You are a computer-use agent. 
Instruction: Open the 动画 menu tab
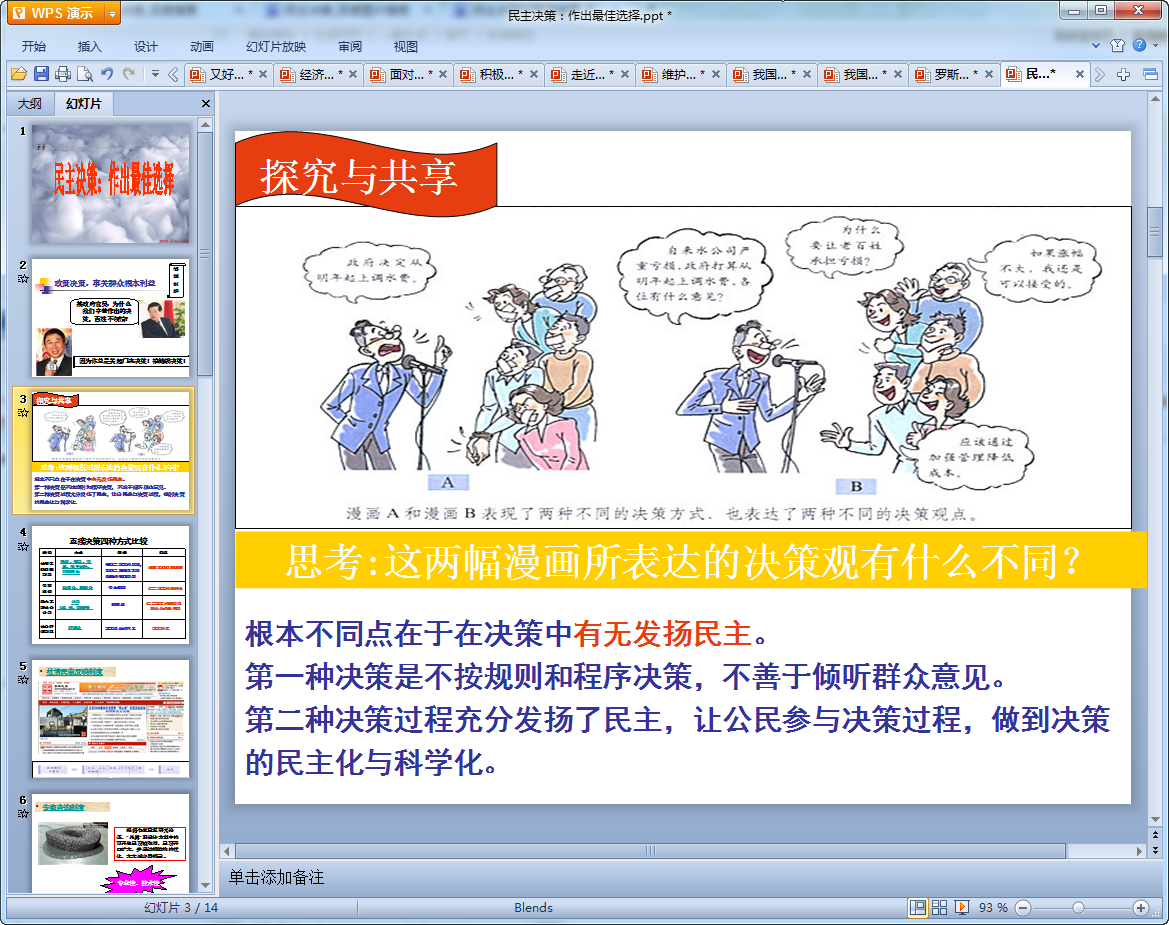coord(201,46)
